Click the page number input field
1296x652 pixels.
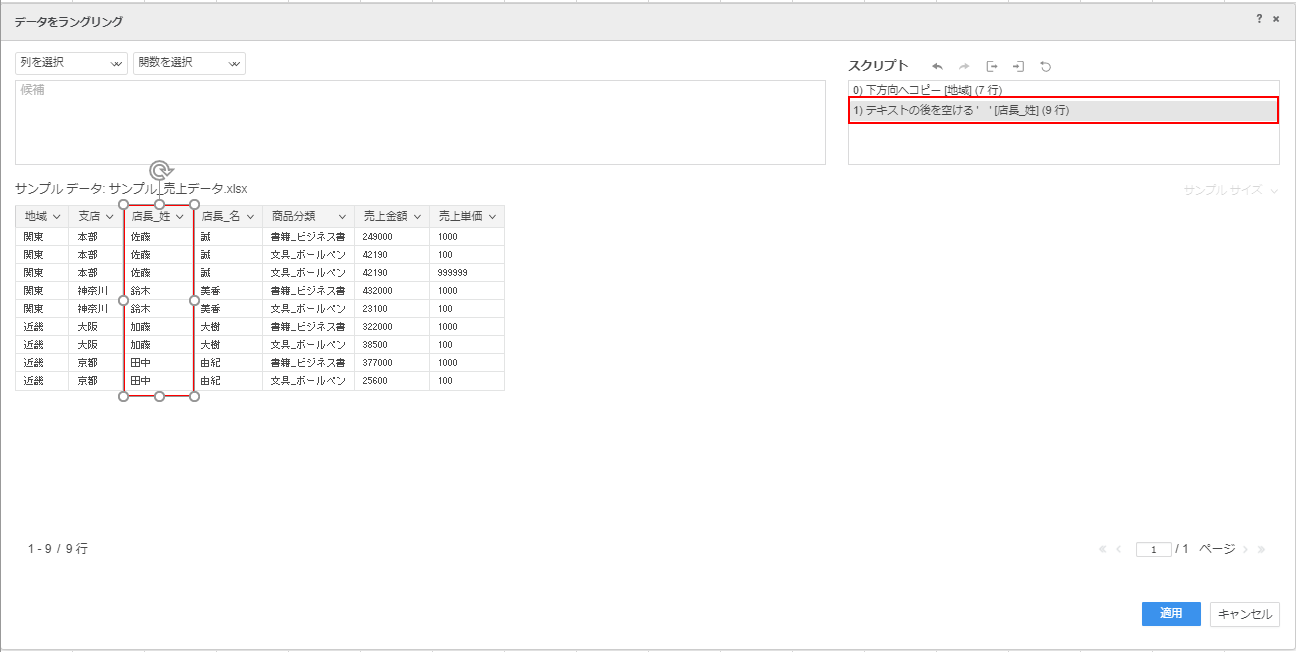coord(1153,550)
